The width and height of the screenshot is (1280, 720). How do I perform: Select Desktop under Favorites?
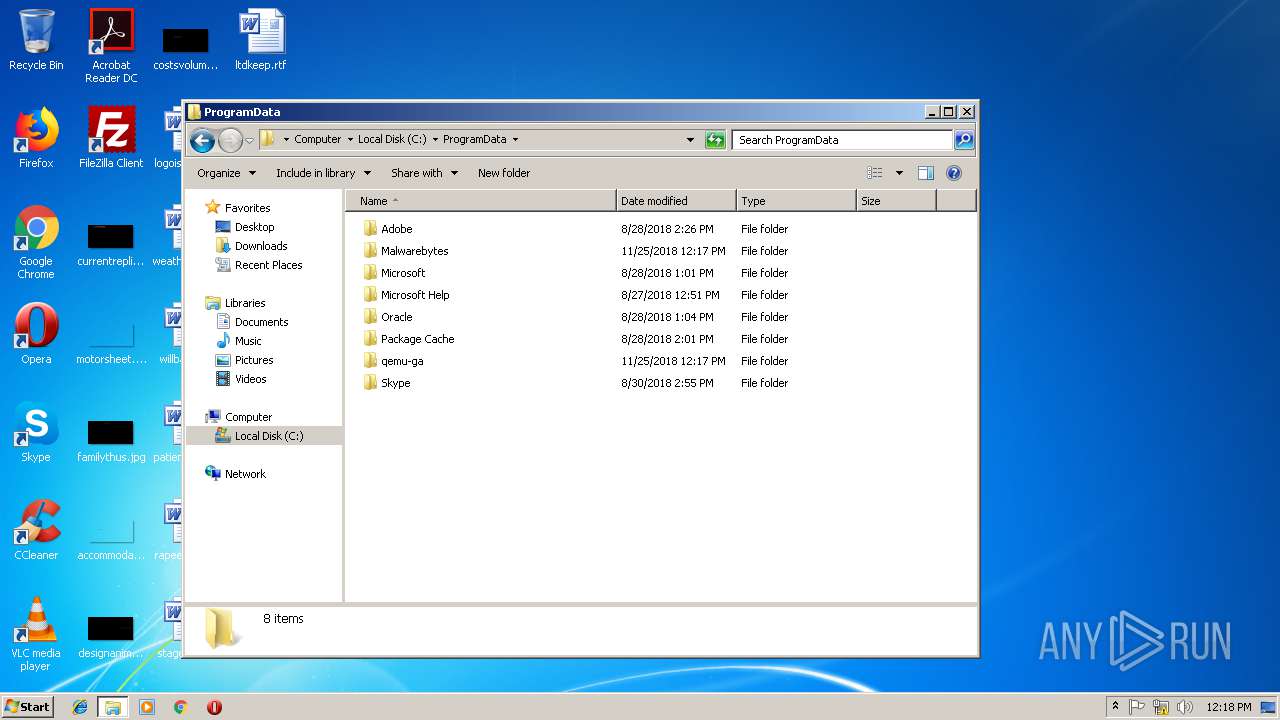pos(254,227)
